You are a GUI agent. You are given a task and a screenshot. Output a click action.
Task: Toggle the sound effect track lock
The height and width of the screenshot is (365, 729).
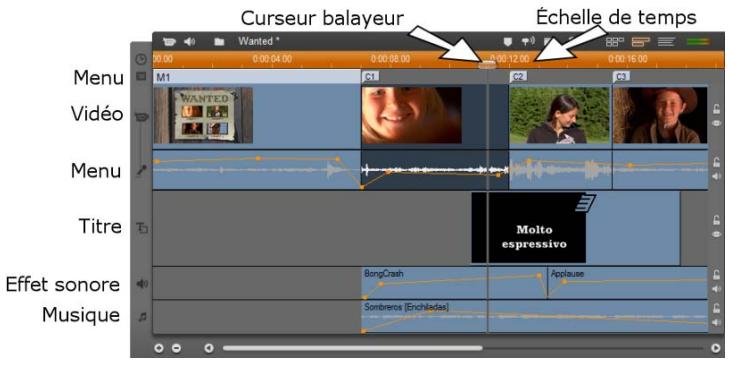pyautogui.click(x=716, y=275)
